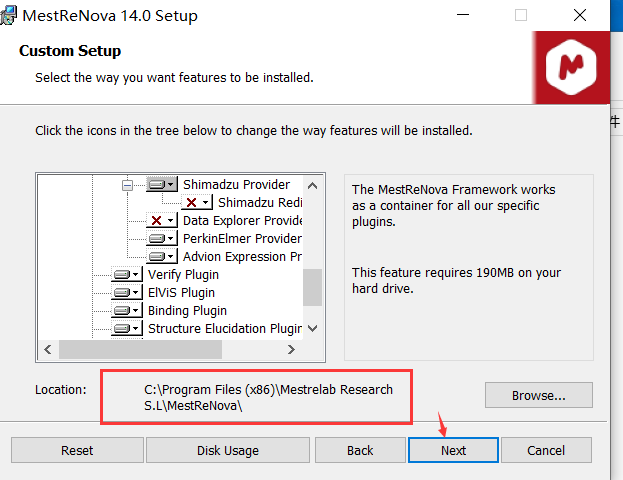
Task: Click the horizontal scrollbar right arrow
Action: click(291, 350)
